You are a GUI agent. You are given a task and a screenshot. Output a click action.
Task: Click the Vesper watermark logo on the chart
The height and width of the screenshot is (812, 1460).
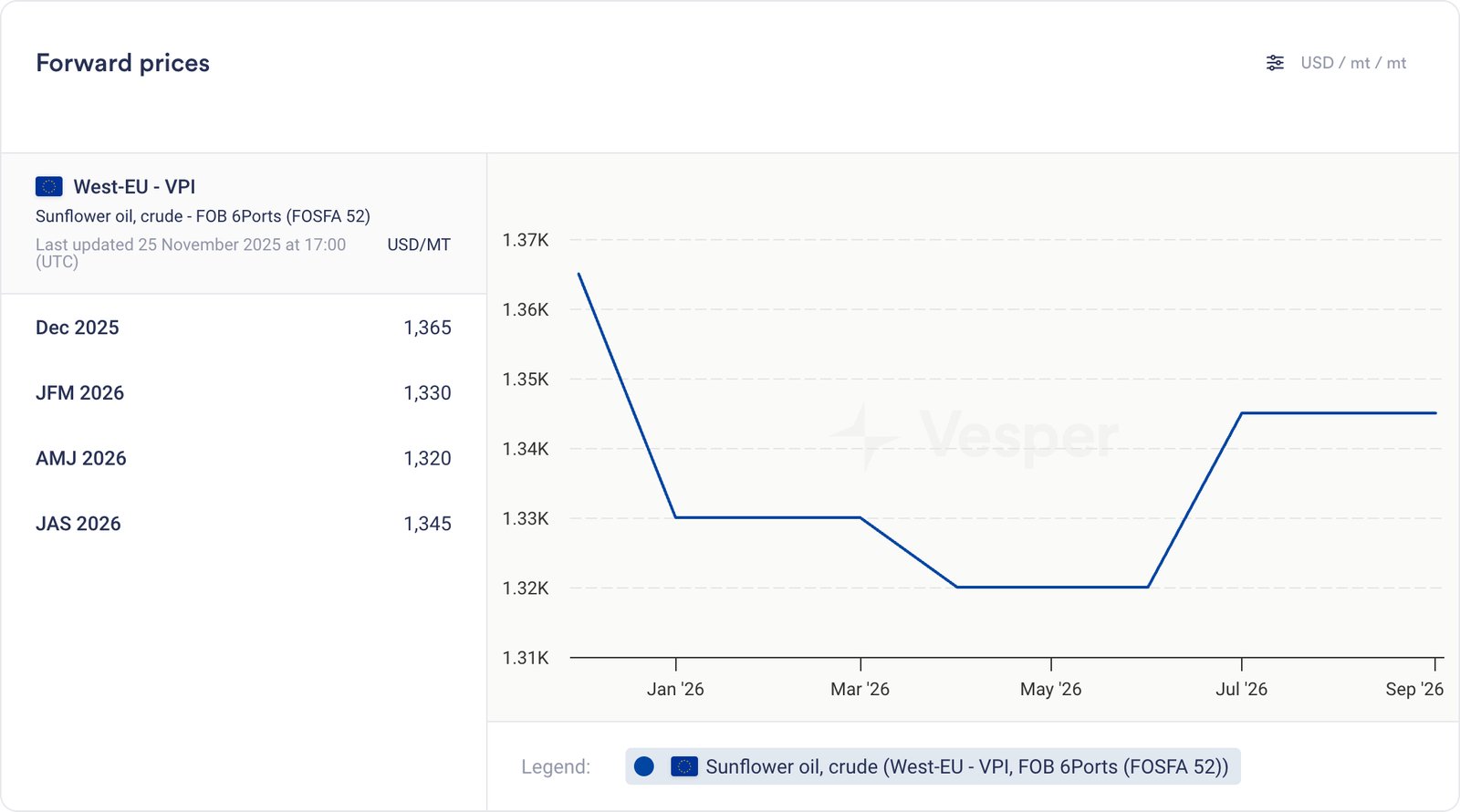pos(974,436)
